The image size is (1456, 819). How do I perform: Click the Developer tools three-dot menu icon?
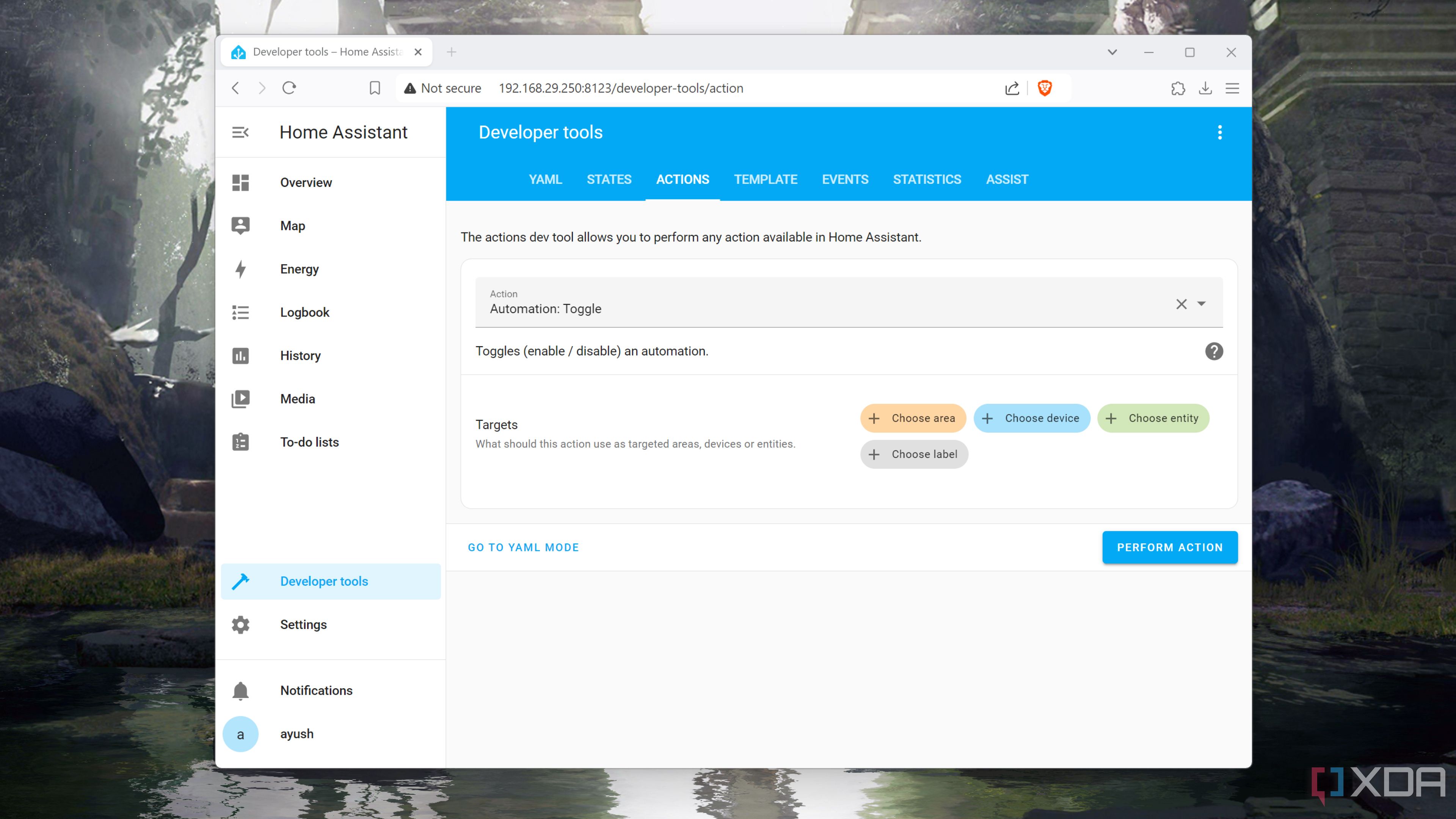pyautogui.click(x=1220, y=132)
